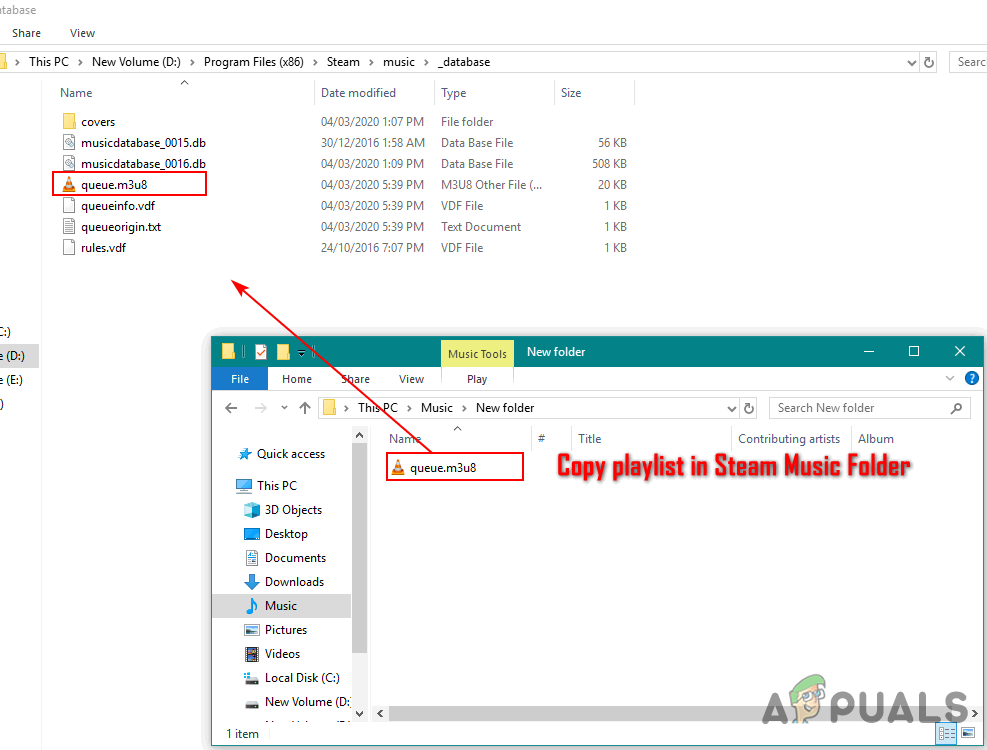
Task: Select This PC in navigation pane
Action: point(266,486)
